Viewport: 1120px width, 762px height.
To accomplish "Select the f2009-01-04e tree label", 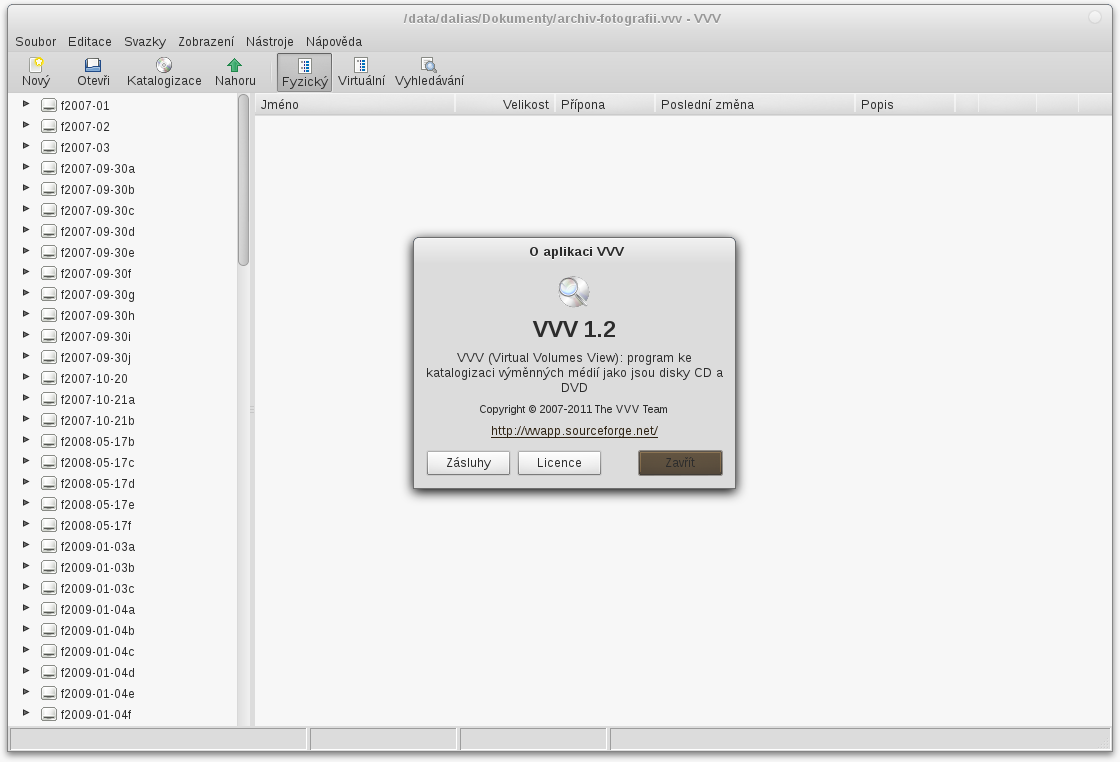I will (x=98, y=693).
